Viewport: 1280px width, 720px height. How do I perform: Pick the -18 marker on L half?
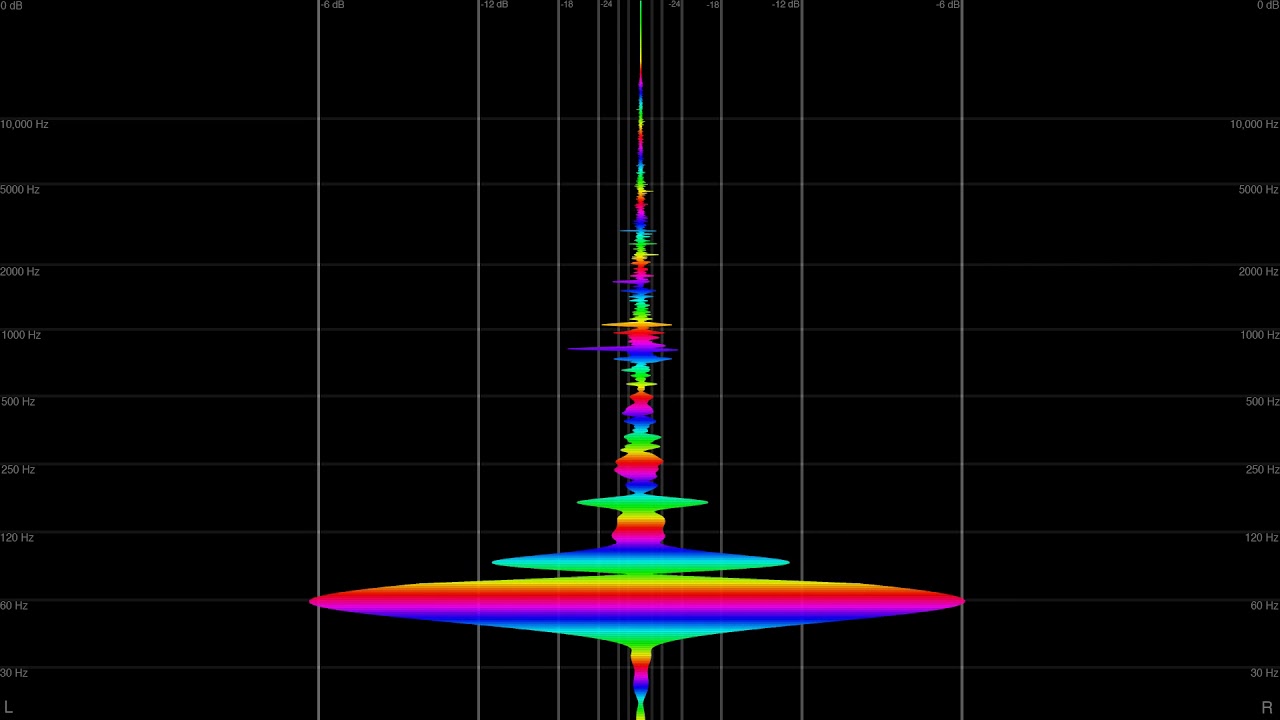567,5
